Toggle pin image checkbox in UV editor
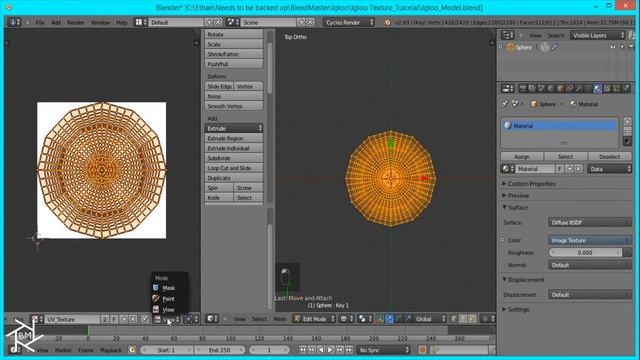The image size is (640, 360). pos(145,319)
